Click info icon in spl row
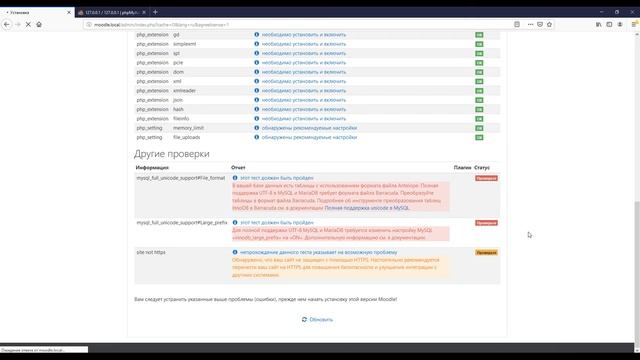The image size is (640, 360). pos(257,53)
